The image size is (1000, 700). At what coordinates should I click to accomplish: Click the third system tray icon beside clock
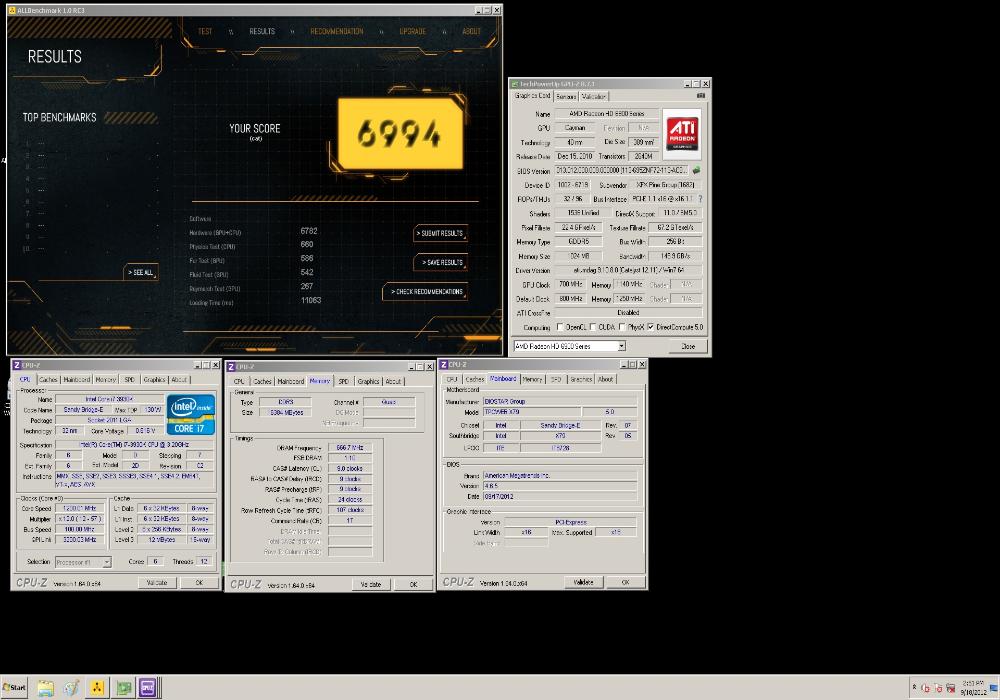pyautogui.click(x=951, y=688)
